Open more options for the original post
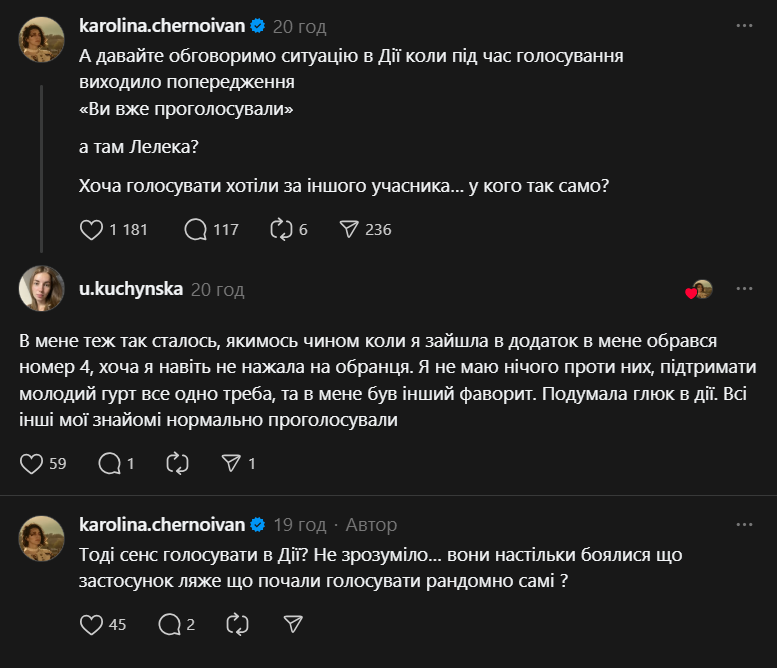Viewport: 777px width, 668px height. [744, 26]
